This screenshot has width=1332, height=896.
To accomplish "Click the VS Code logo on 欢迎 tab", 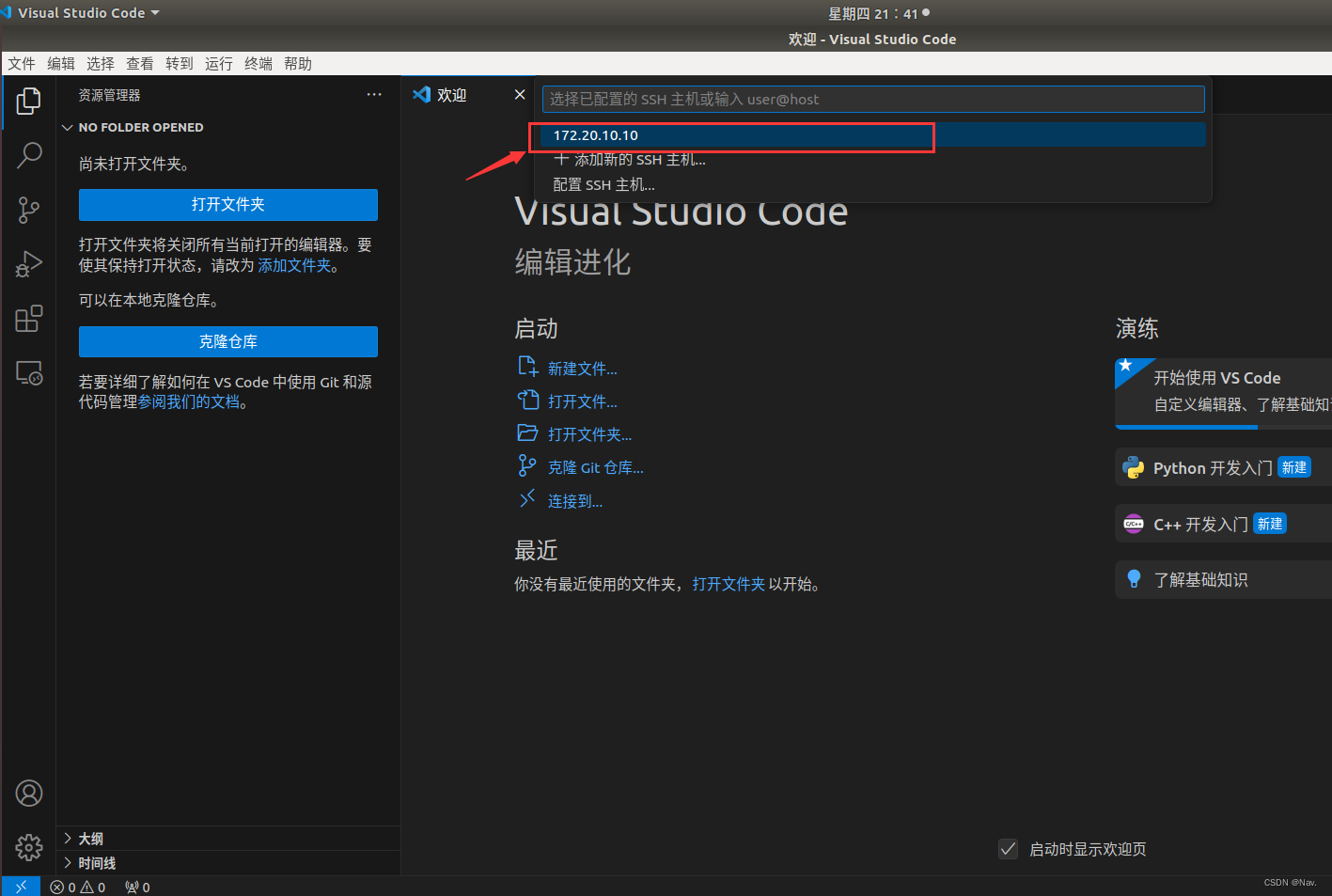I will tap(422, 94).
